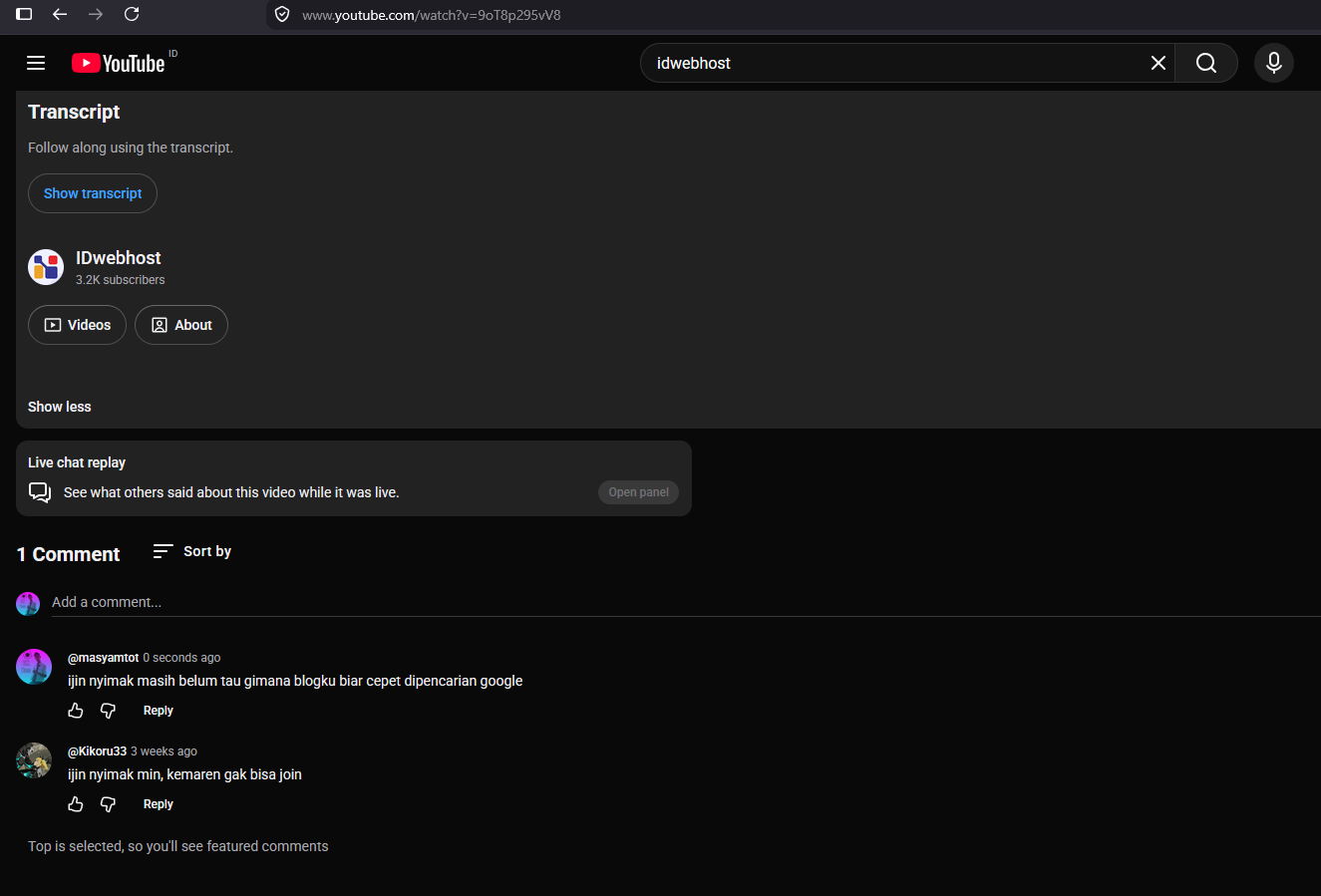The image size is (1321, 896).
Task: Click the @Kikoru33 username link
Action: 97,751
